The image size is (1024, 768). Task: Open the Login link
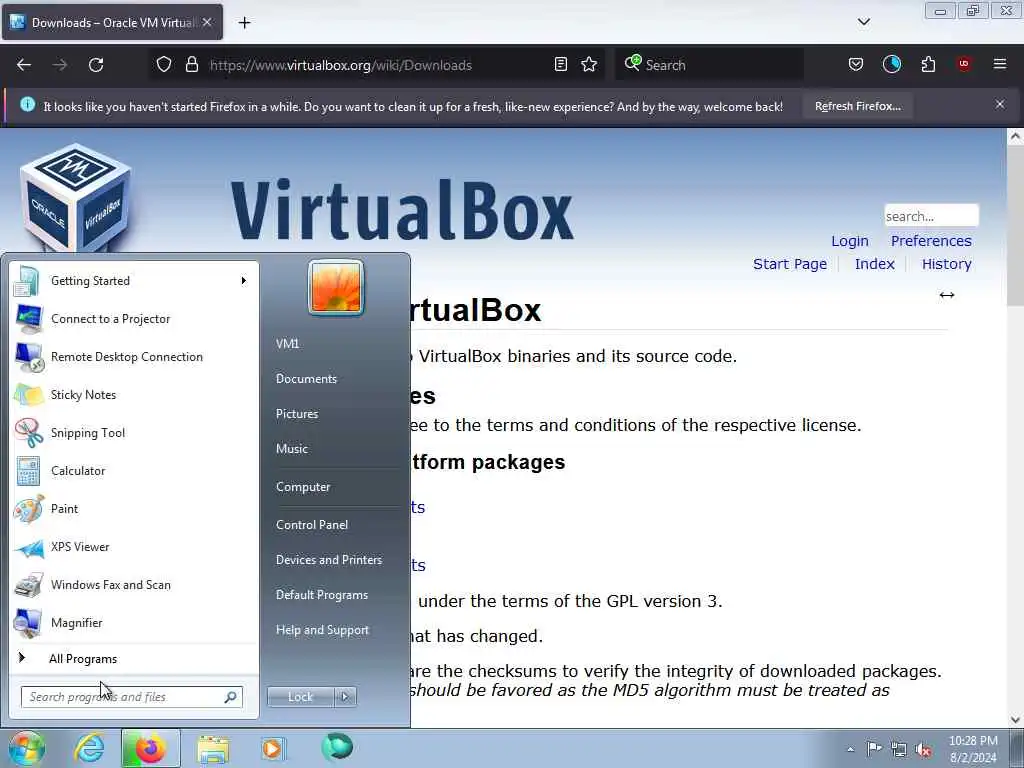pos(850,241)
